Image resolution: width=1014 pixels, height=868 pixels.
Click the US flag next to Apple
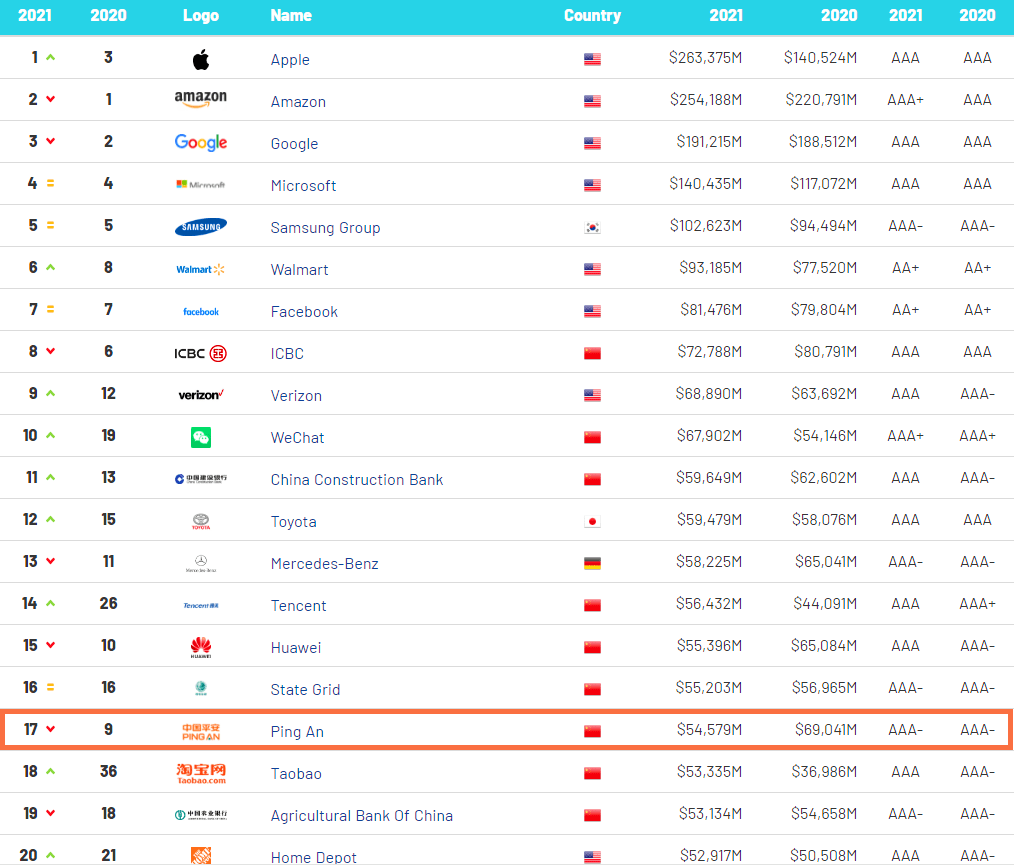592,58
